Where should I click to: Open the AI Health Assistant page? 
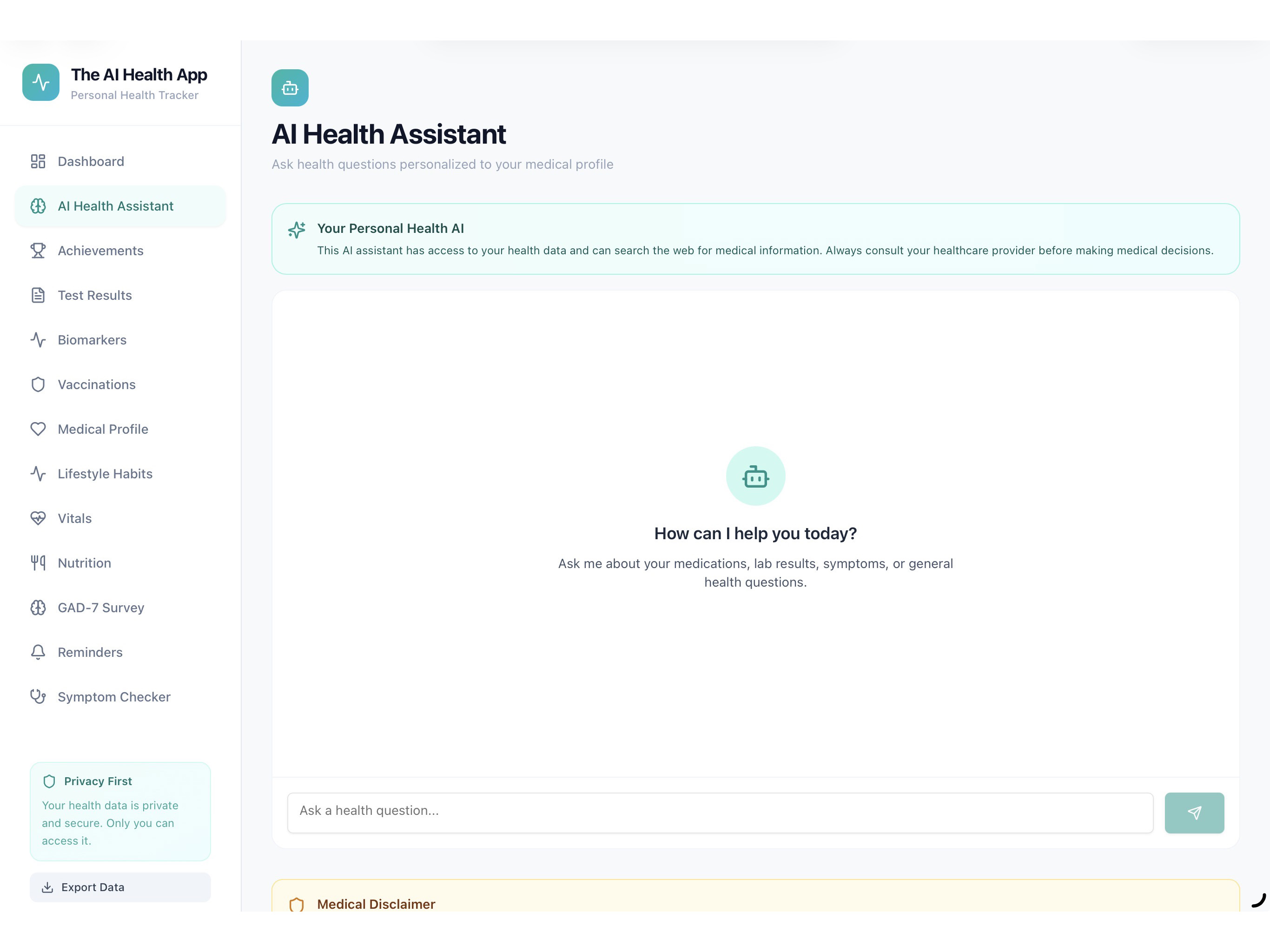[120, 206]
